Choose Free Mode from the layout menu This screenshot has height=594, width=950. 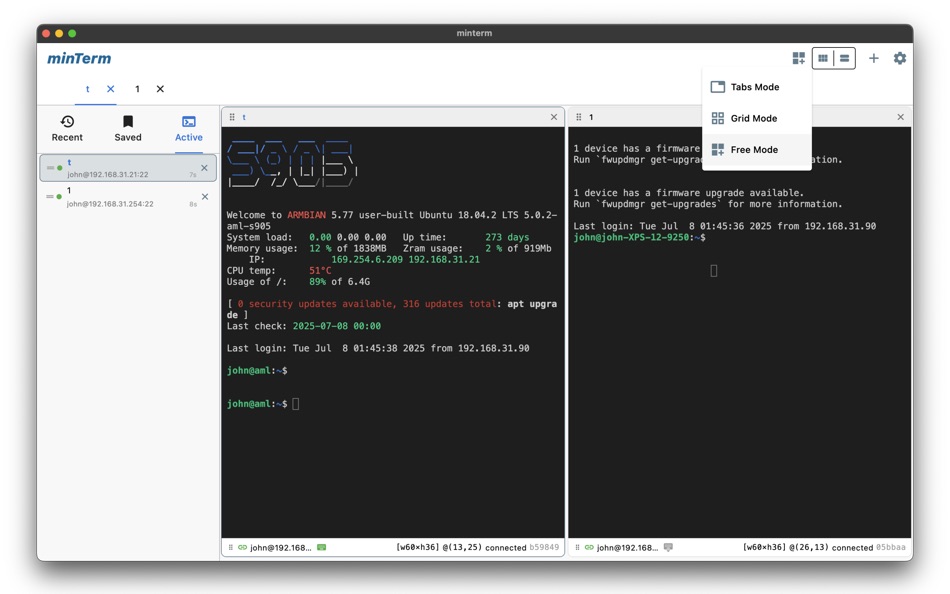coord(757,150)
